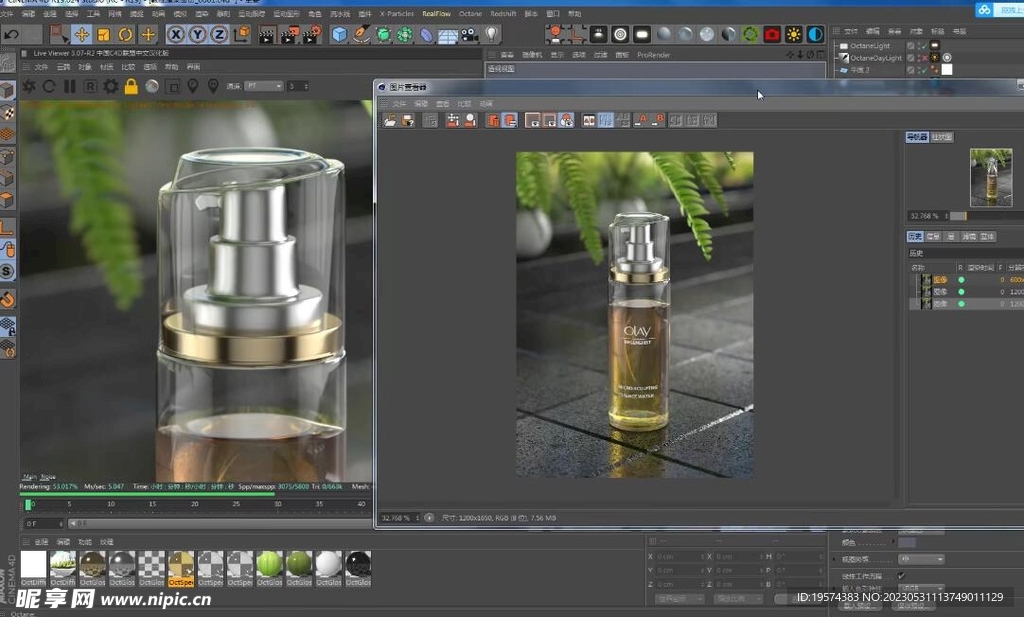
Task: Click the AB compare icon in Picture Viewer
Action: point(589,120)
